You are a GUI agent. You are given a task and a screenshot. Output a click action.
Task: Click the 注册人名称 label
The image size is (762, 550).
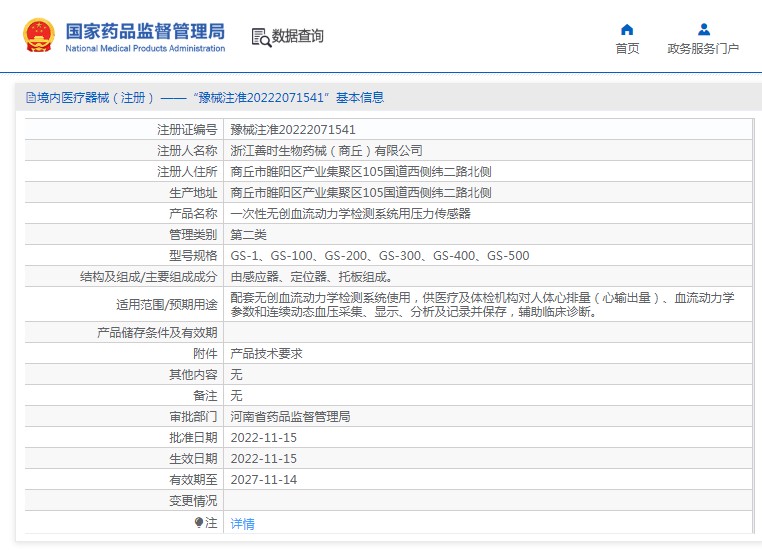coord(187,151)
